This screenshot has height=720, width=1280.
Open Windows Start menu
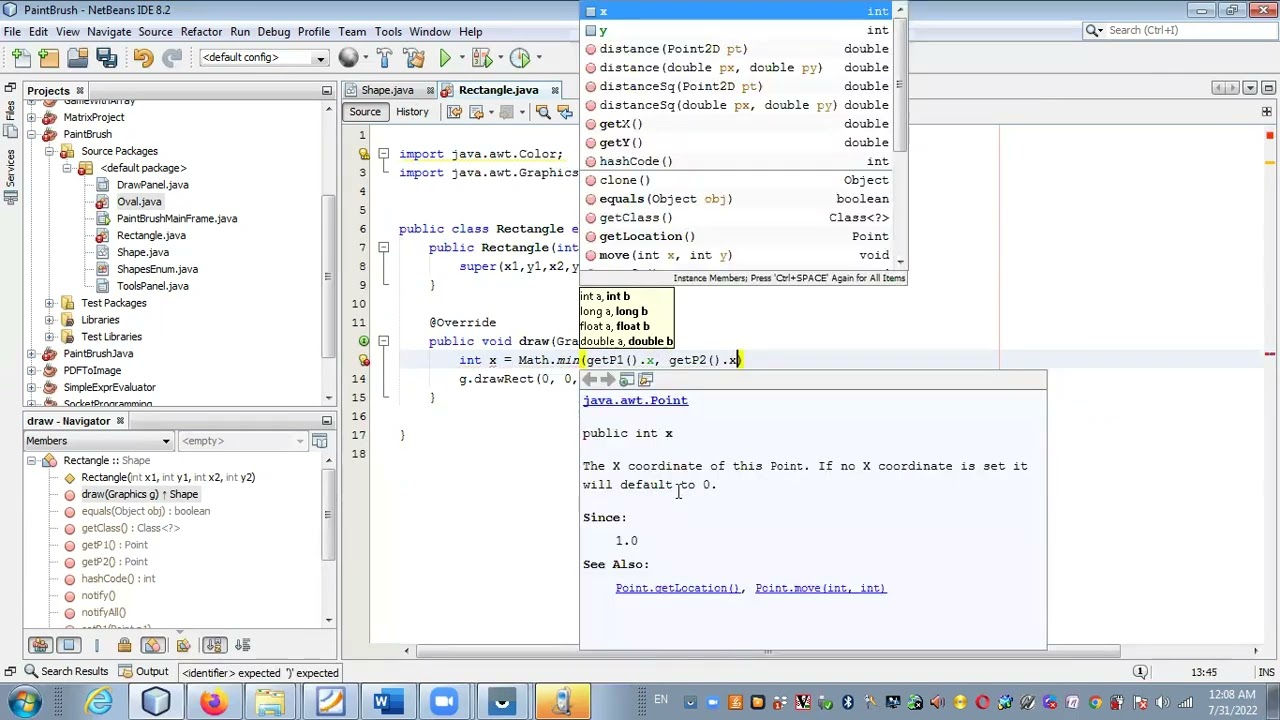23,702
